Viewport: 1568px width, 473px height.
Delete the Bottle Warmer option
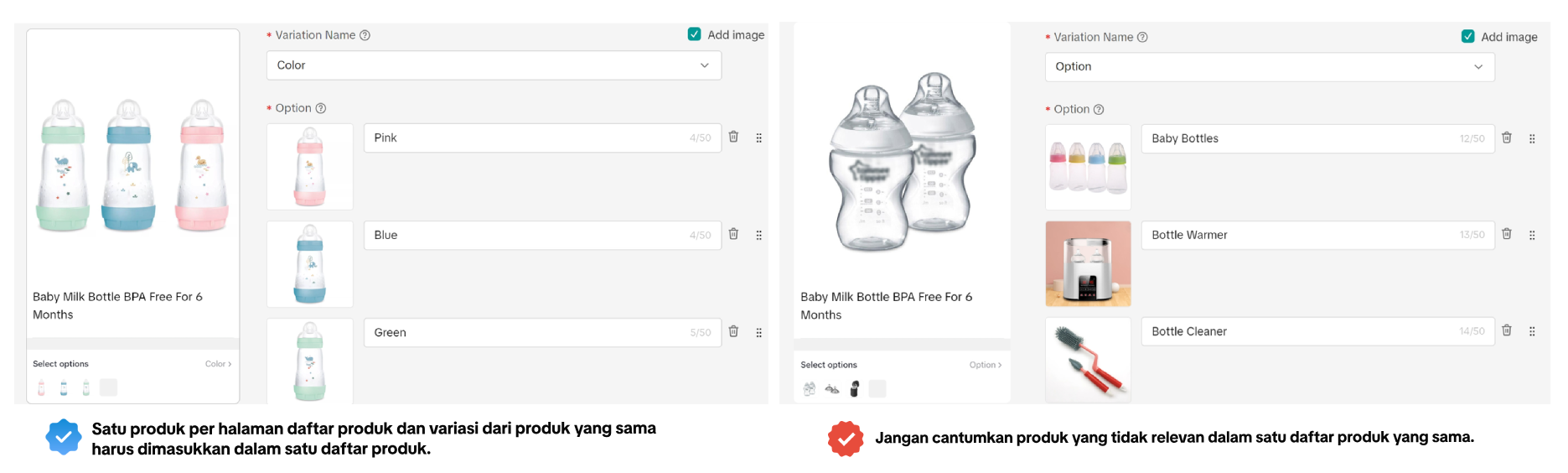tap(1507, 234)
